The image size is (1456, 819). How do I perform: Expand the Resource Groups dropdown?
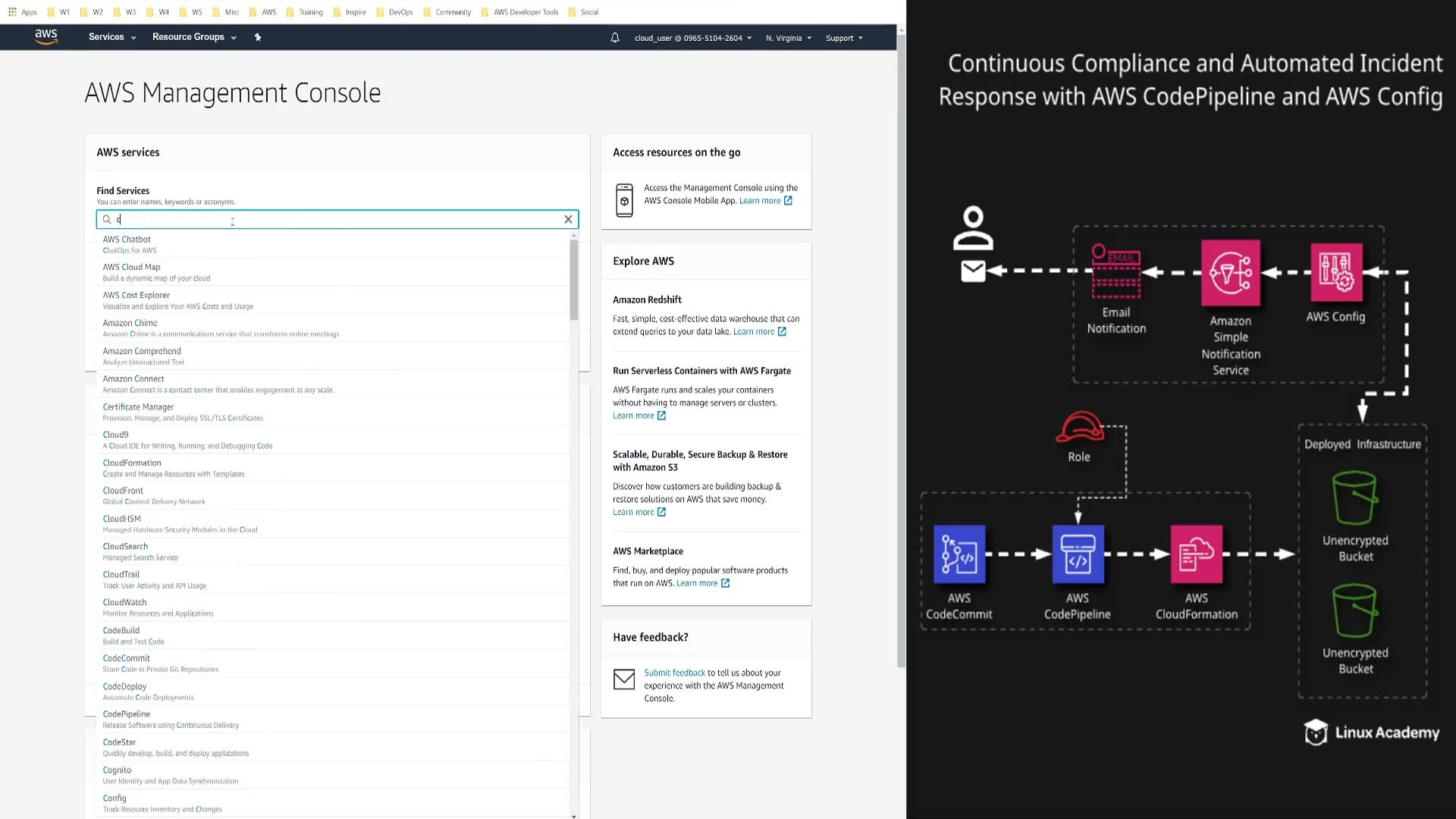[194, 37]
